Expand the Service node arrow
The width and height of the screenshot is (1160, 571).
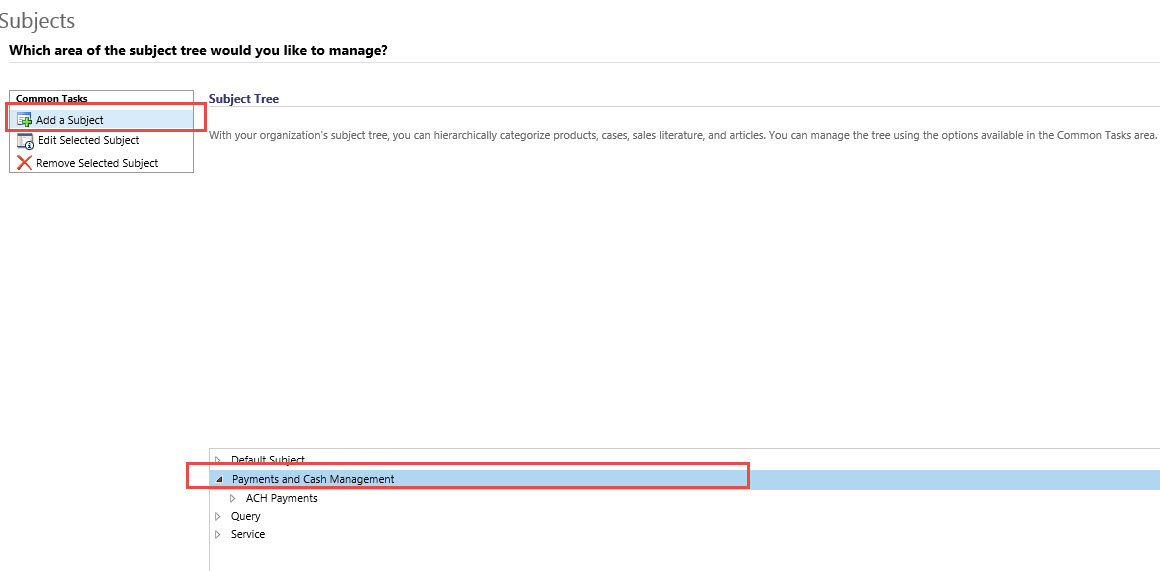click(x=218, y=534)
